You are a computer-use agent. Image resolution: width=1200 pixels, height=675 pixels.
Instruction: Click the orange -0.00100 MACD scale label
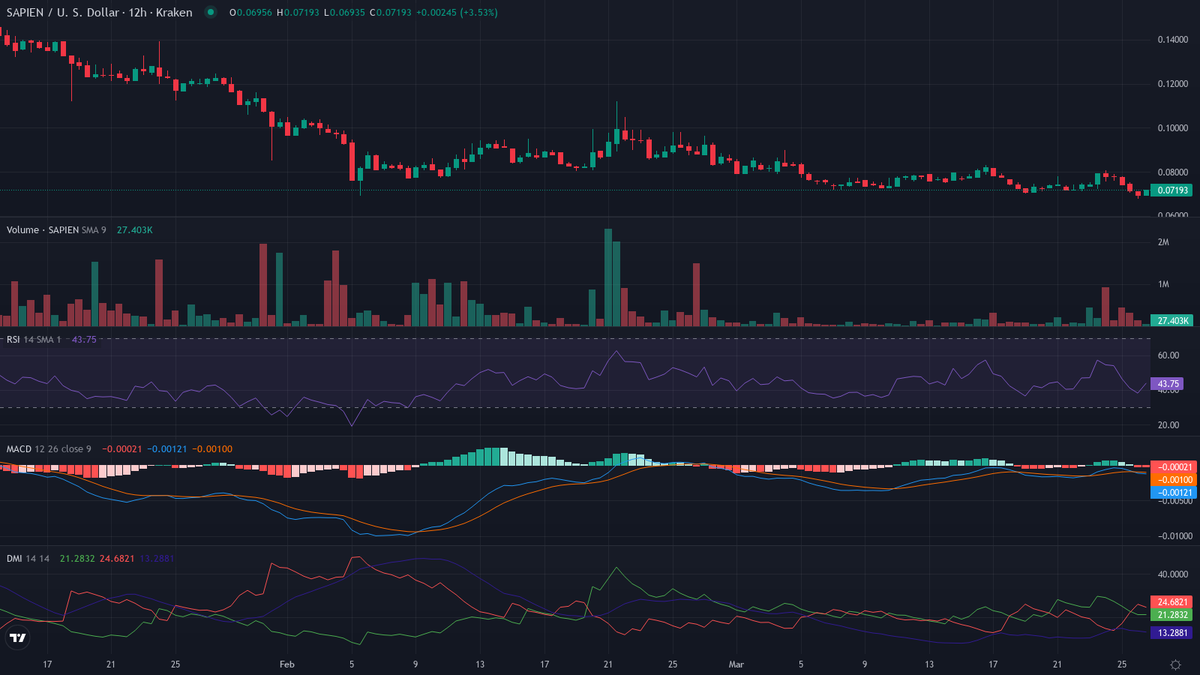(1172, 480)
